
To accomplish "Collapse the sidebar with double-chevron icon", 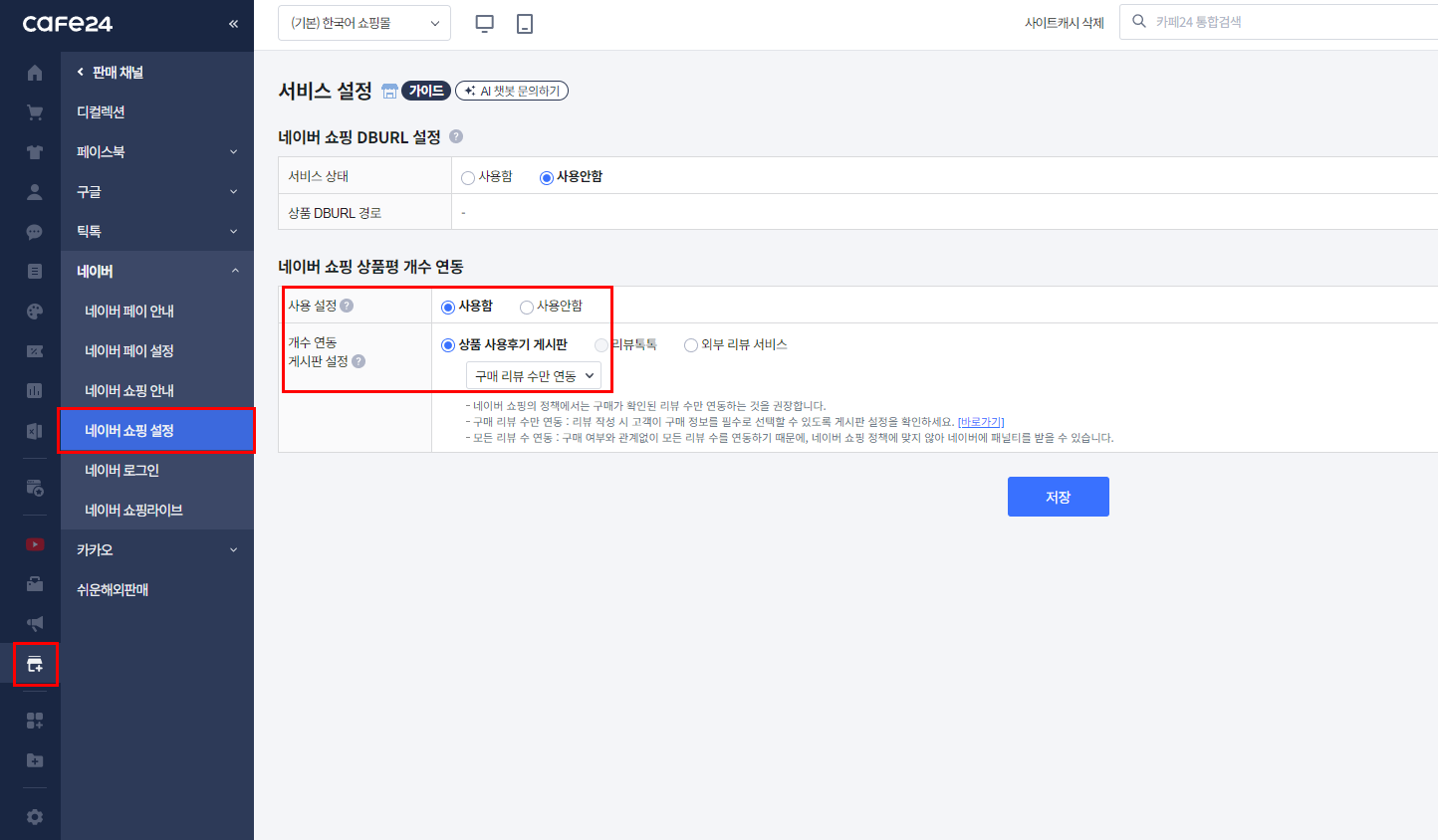I will pyautogui.click(x=233, y=24).
